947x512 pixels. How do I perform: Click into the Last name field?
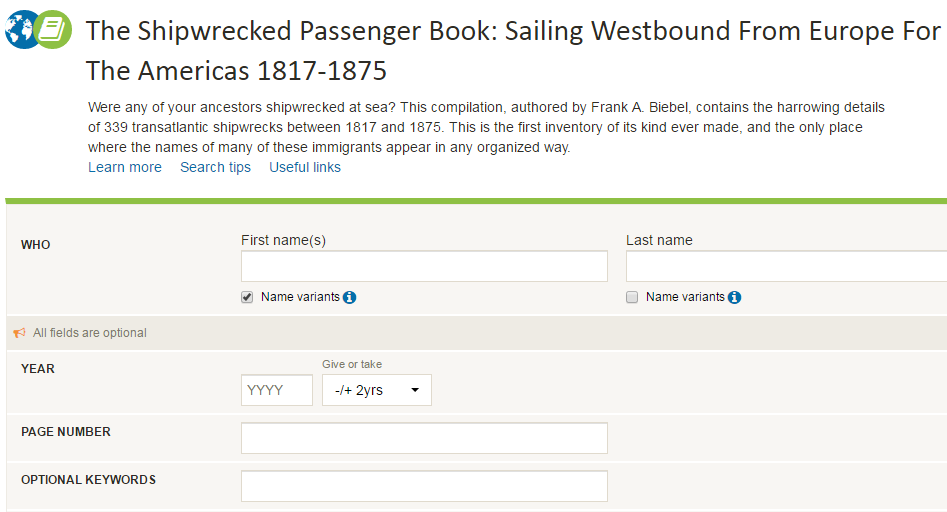786,266
